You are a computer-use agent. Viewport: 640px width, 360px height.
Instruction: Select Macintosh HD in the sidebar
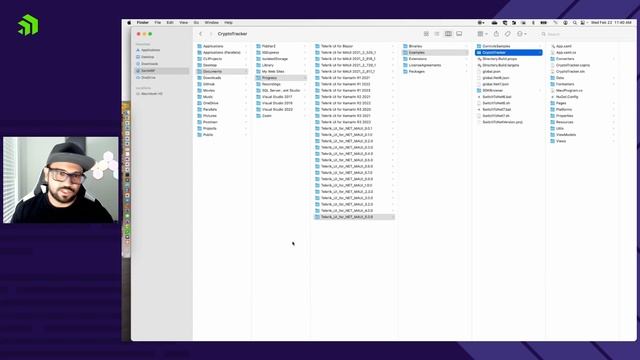[x=149, y=94]
